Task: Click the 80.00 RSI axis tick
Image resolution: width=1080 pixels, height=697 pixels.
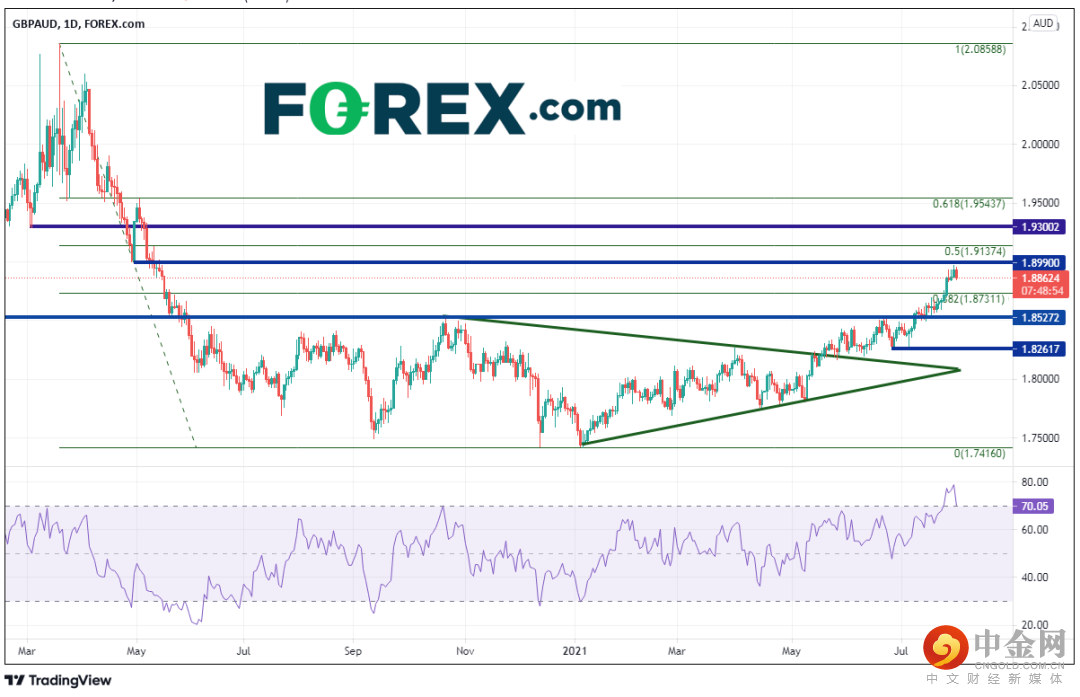Action: (x=1035, y=482)
